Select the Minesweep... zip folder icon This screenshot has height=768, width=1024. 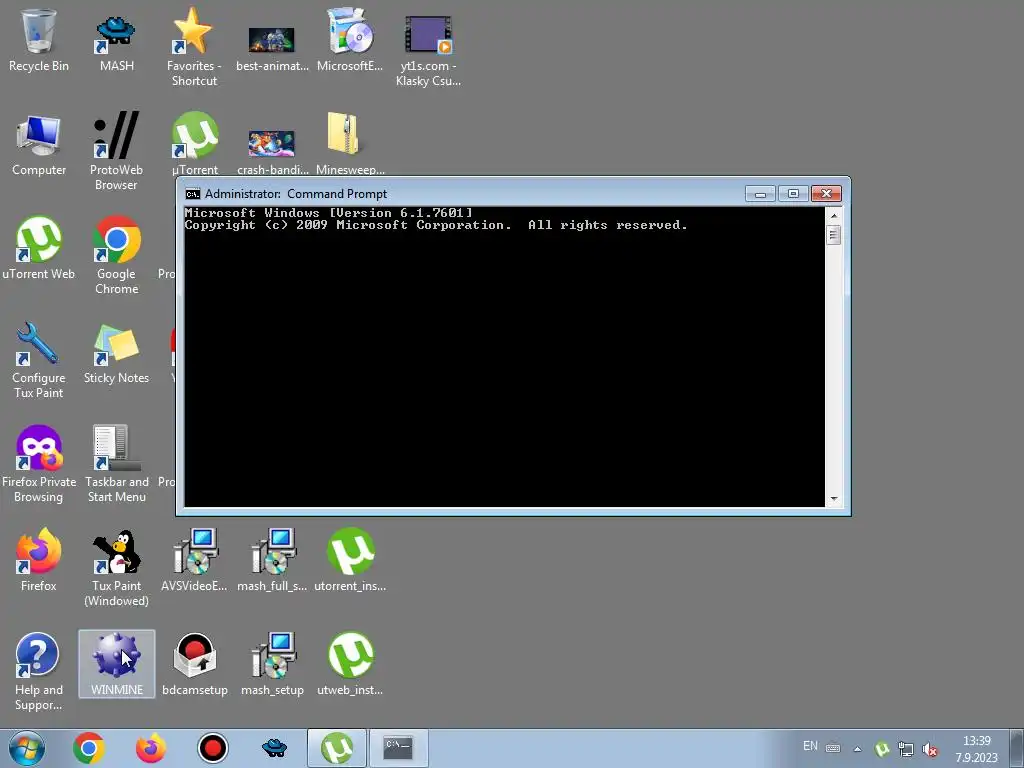coord(349,144)
